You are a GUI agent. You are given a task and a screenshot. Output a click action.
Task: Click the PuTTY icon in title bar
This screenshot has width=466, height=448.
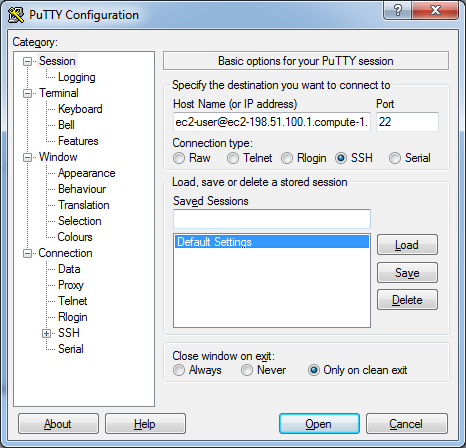[x=16, y=15]
